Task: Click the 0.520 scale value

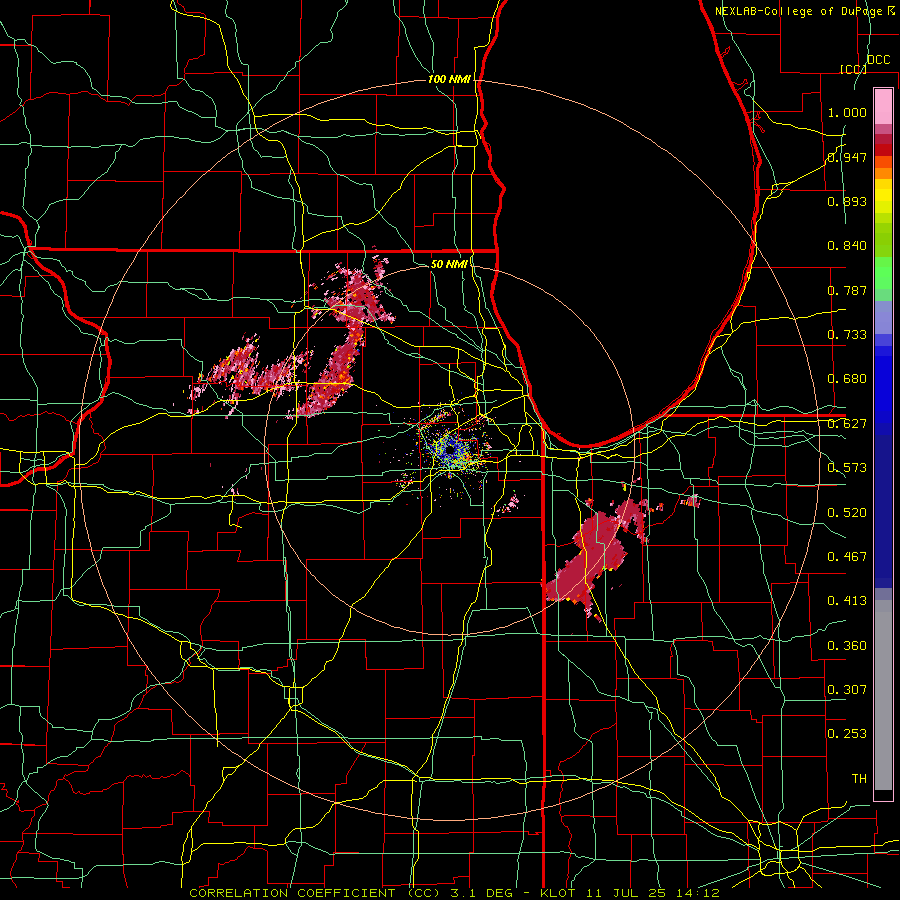Action: tap(847, 513)
